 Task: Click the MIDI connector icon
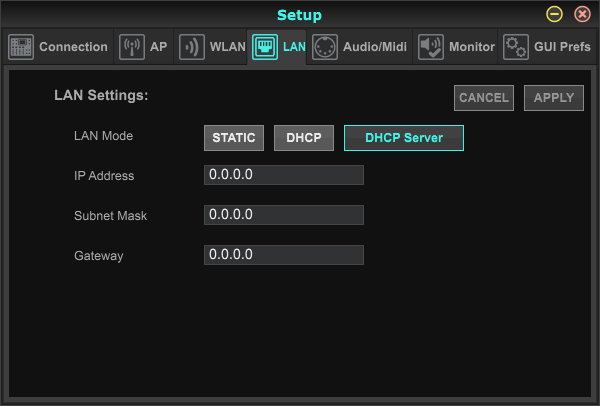(x=324, y=47)
